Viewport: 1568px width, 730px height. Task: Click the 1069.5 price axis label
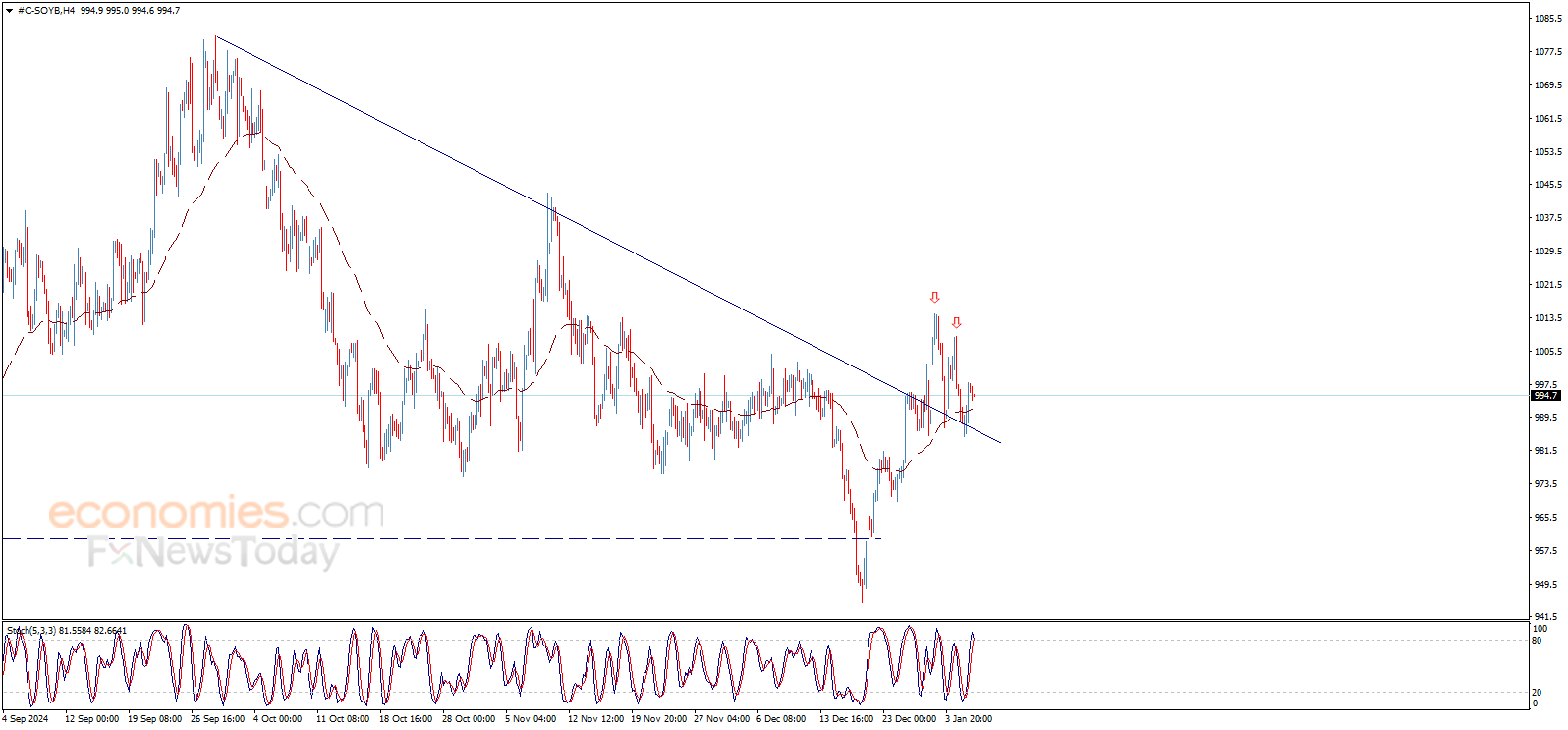[x=1548, y=85]
